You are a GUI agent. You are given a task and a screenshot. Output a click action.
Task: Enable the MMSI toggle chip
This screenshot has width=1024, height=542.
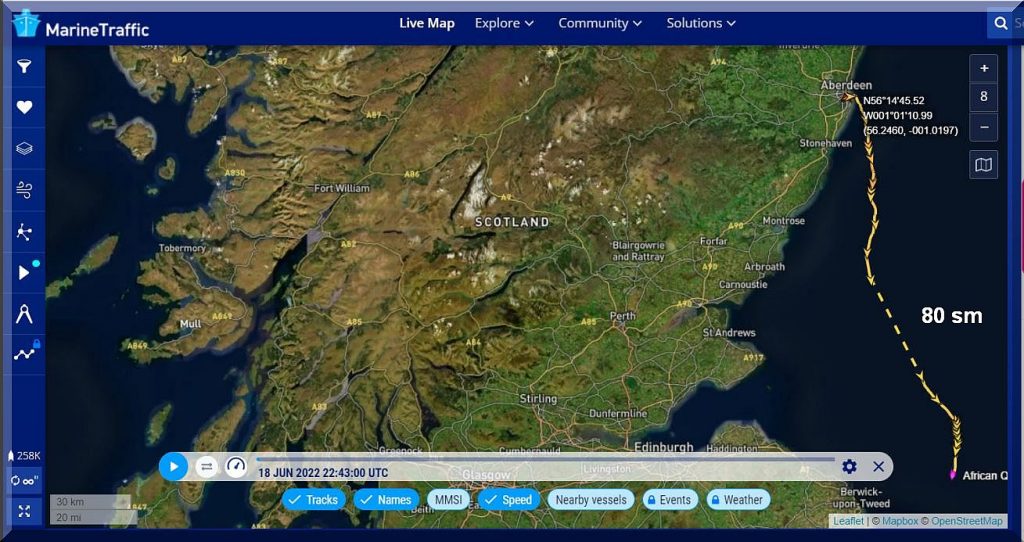448,500
